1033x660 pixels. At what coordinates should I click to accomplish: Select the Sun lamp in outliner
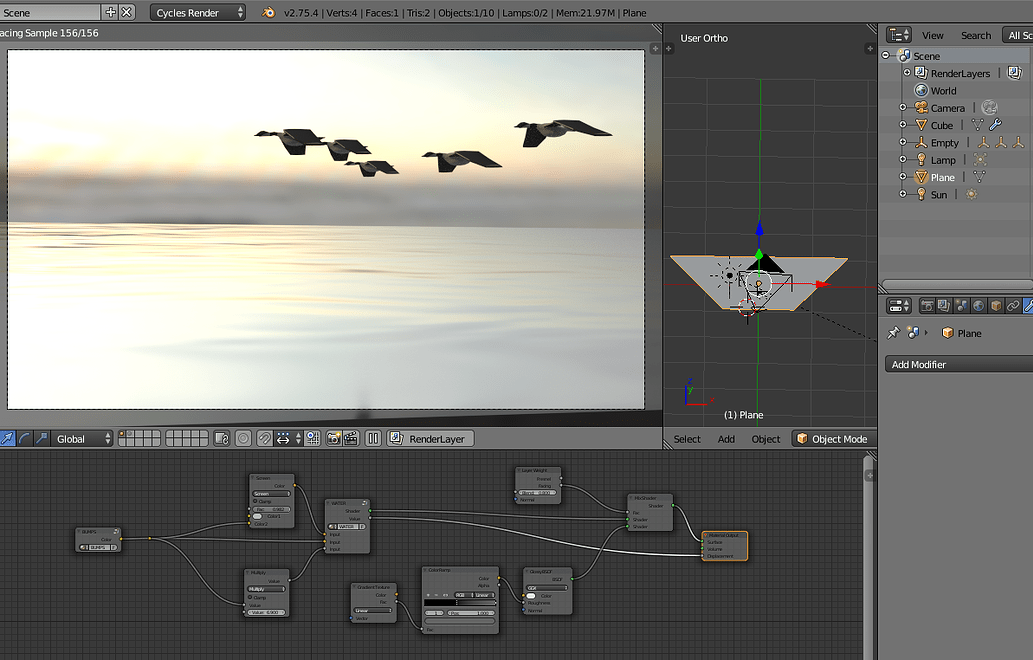pos(939,195)
